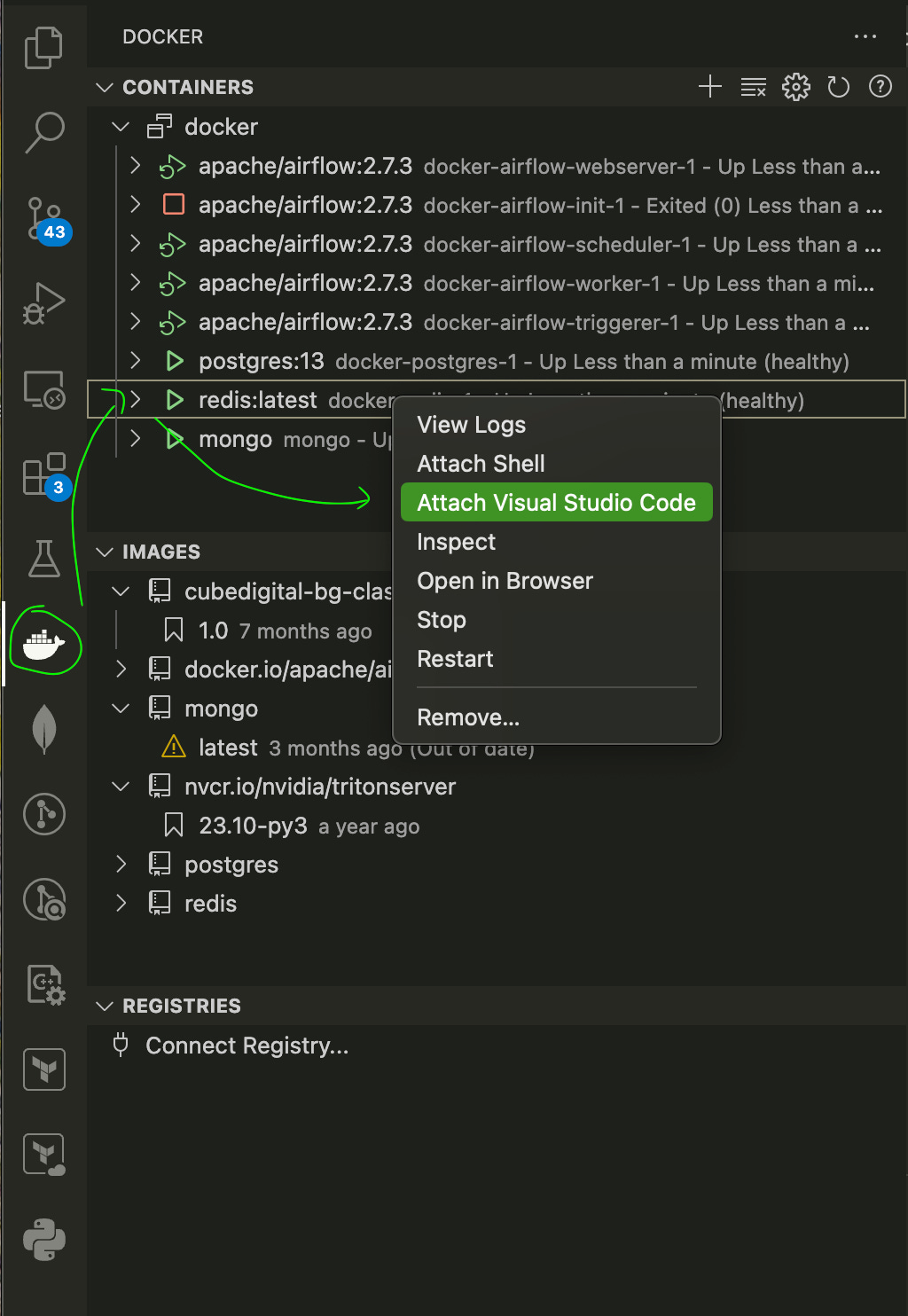Image resolution: width=908 pixels, height=1316 pixels.
Task: Open Source Control with 43 changes
Action: [46, 219]
